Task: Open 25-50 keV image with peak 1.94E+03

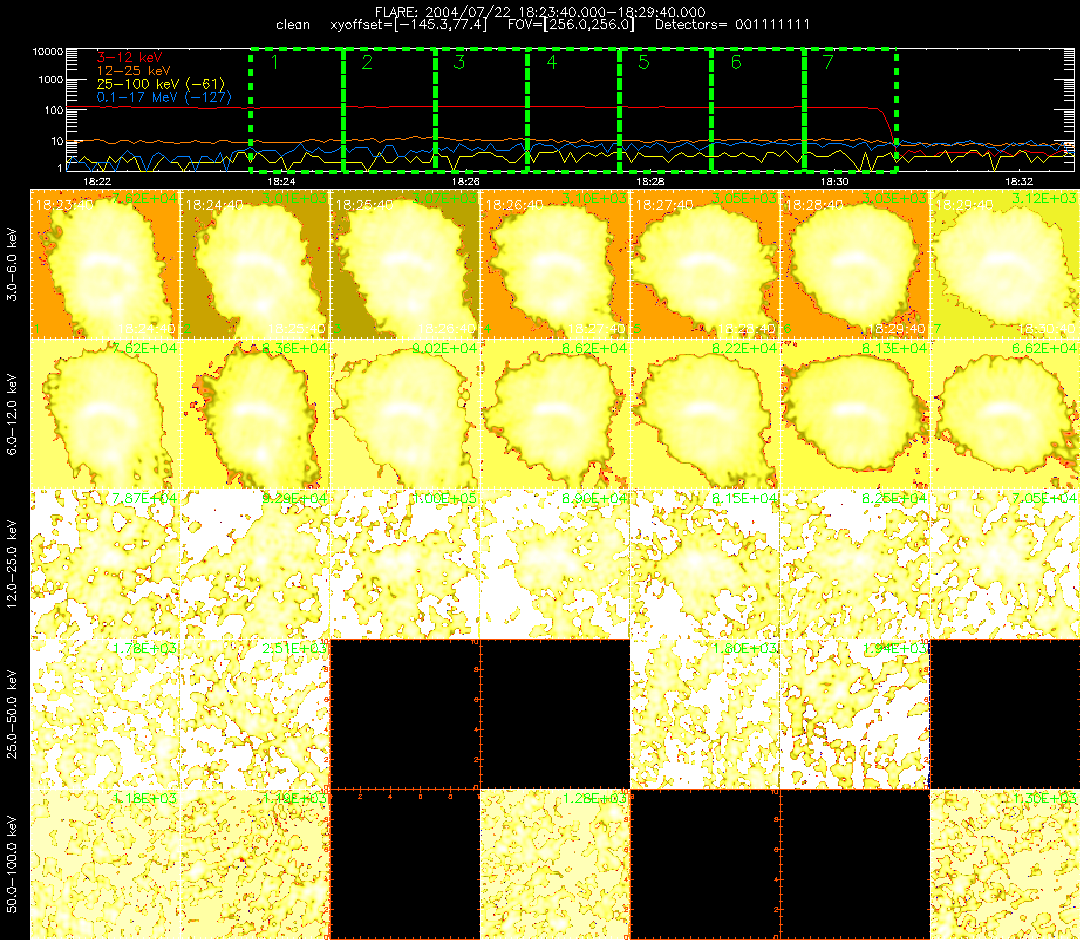Action: (855, 715)
